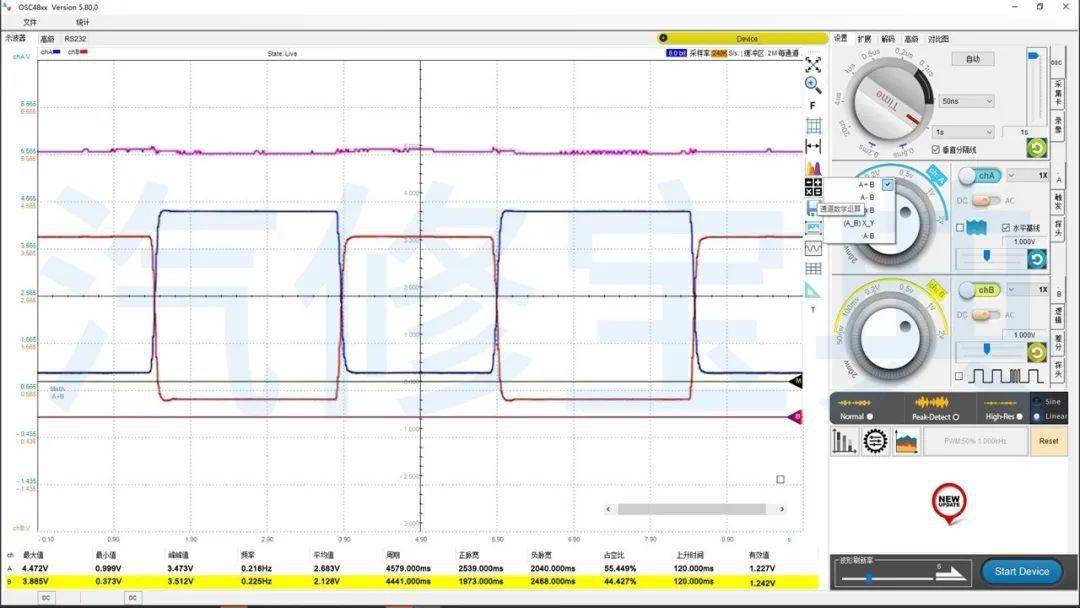Toggle the chA channel switch
The image size is (1080, 608).
point(979,176)
